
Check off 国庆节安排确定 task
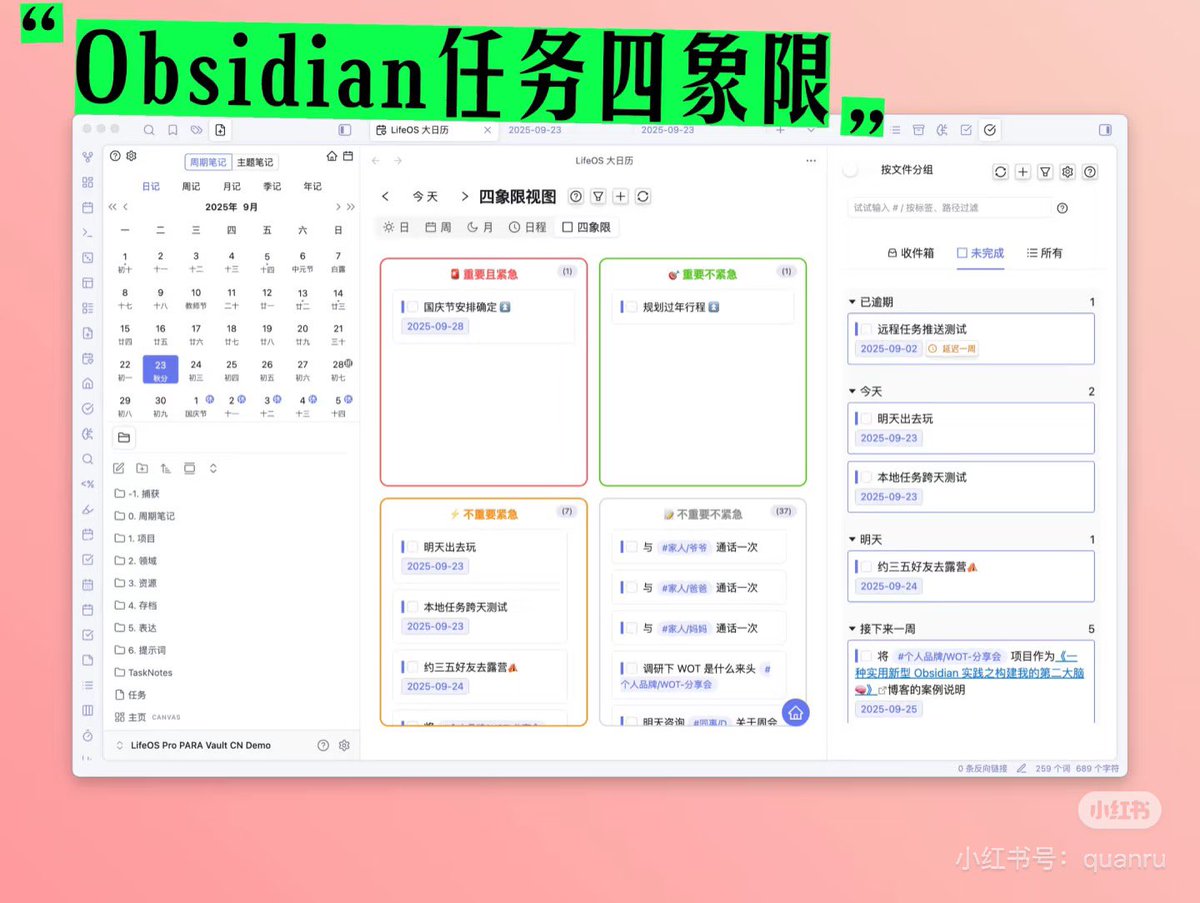tap(413, 307)
